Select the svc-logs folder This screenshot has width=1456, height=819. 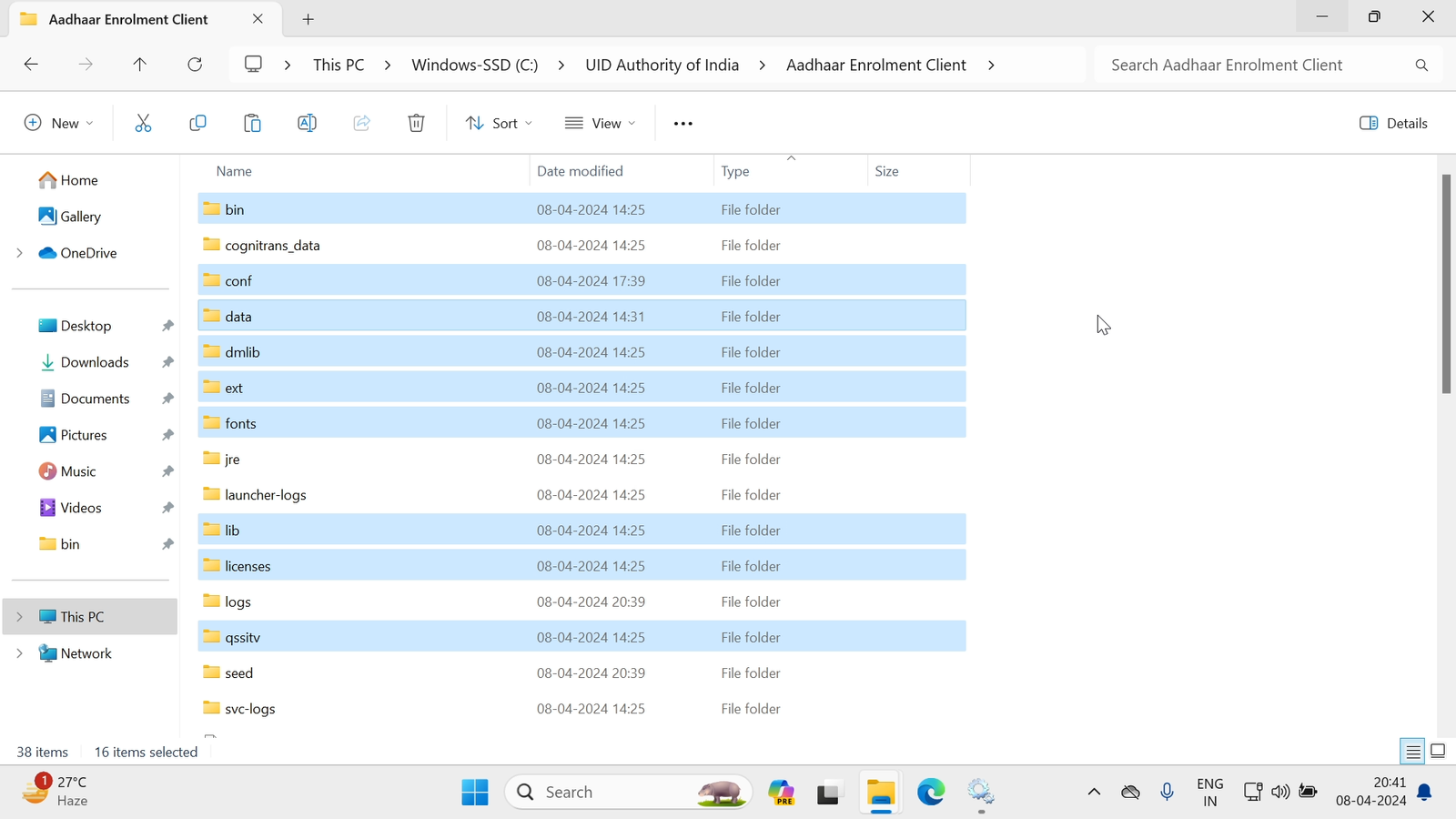coord(581,708)
